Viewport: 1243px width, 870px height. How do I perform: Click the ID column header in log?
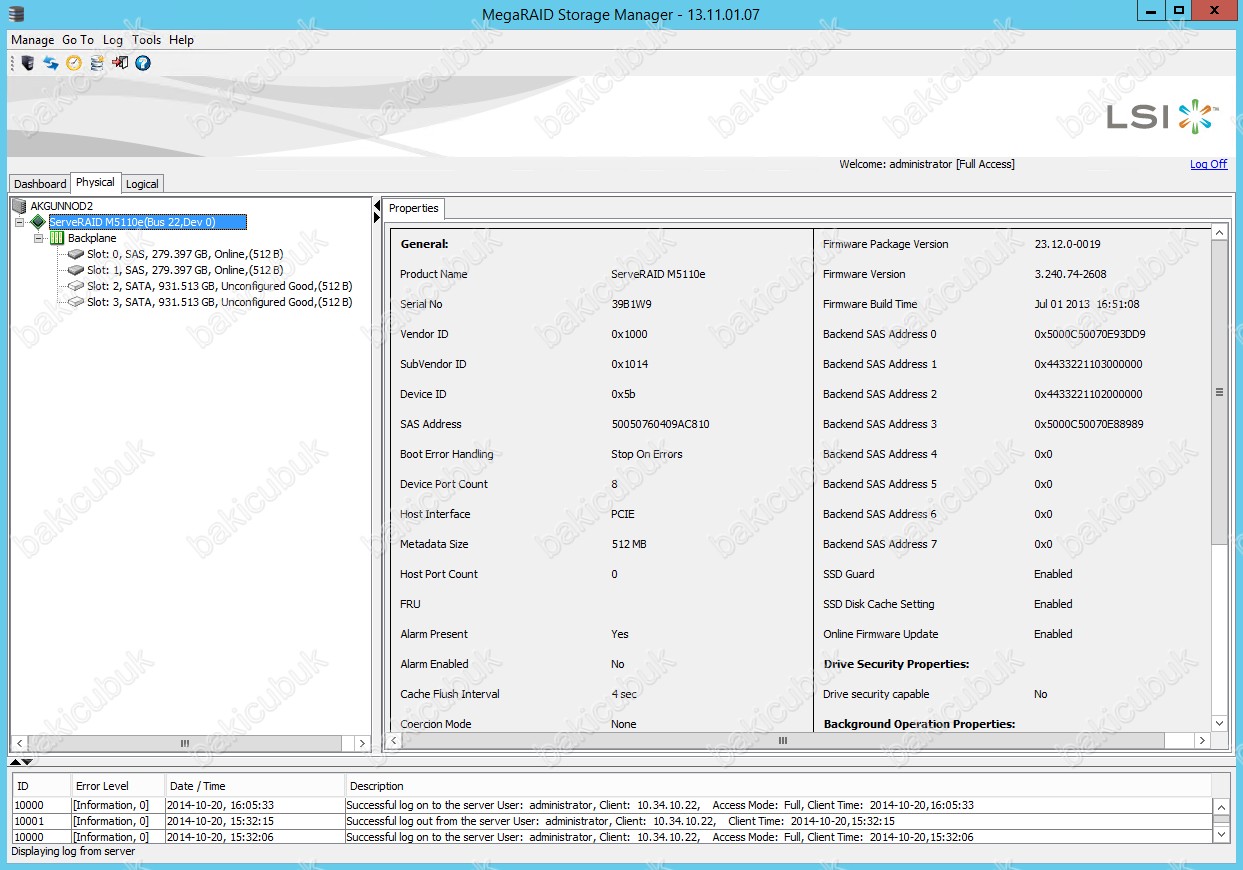pos(41,786)
